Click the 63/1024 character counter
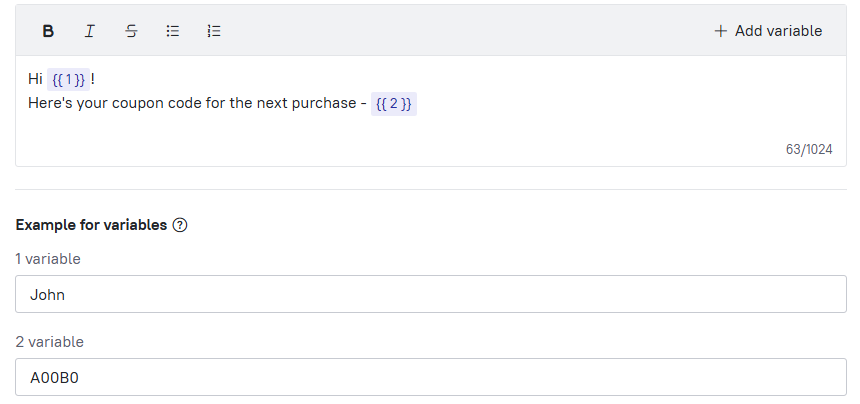 click(x=809, y=150)
